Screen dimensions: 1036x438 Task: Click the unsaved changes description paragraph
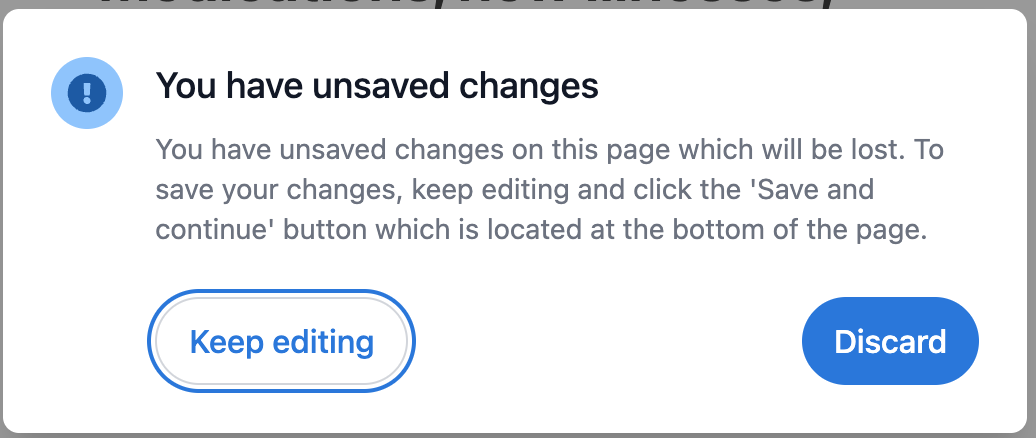pos(550,190)
